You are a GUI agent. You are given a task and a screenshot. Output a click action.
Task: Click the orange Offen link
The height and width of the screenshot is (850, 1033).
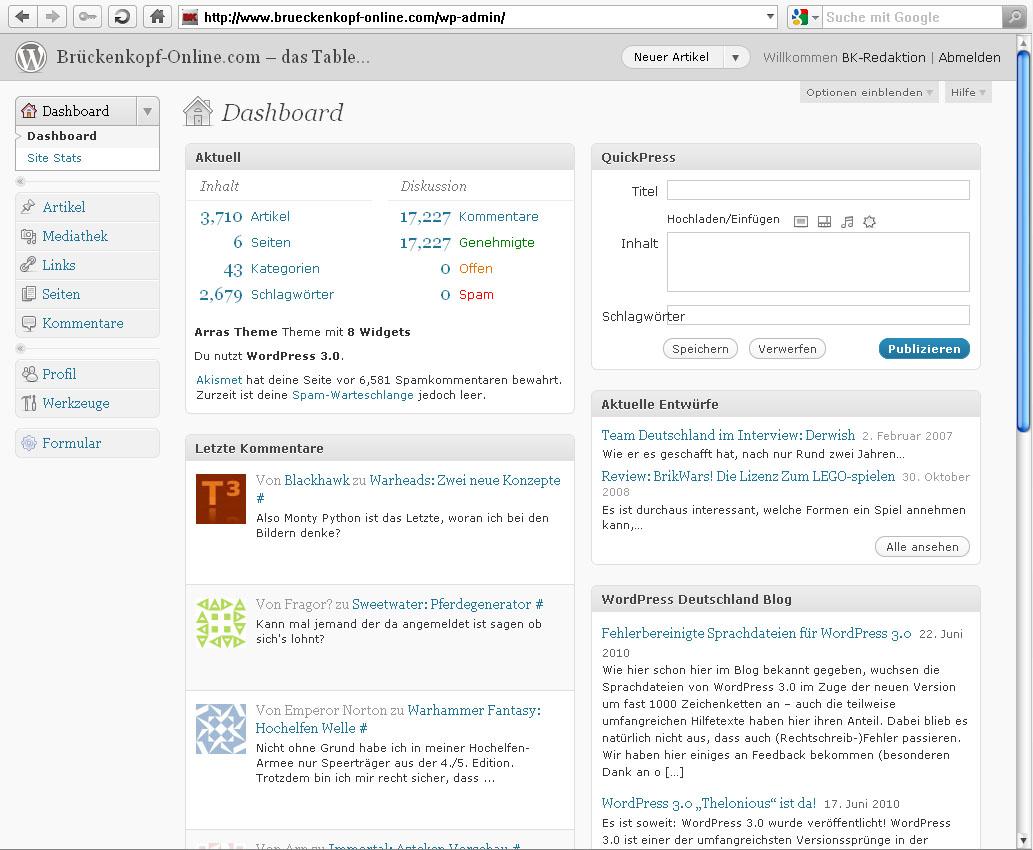(x=476, y=268)
